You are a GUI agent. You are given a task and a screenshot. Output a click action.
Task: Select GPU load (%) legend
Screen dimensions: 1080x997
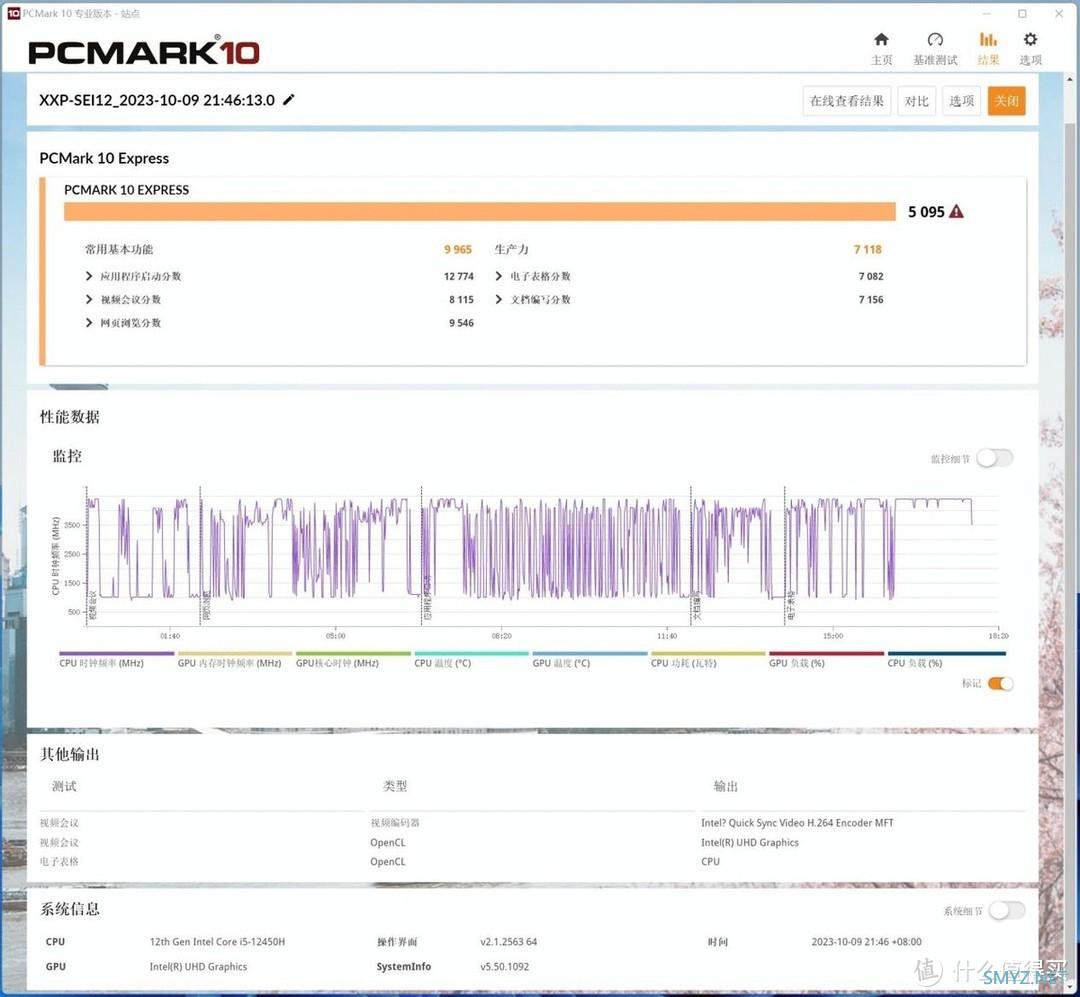click(x=826, y=659)
